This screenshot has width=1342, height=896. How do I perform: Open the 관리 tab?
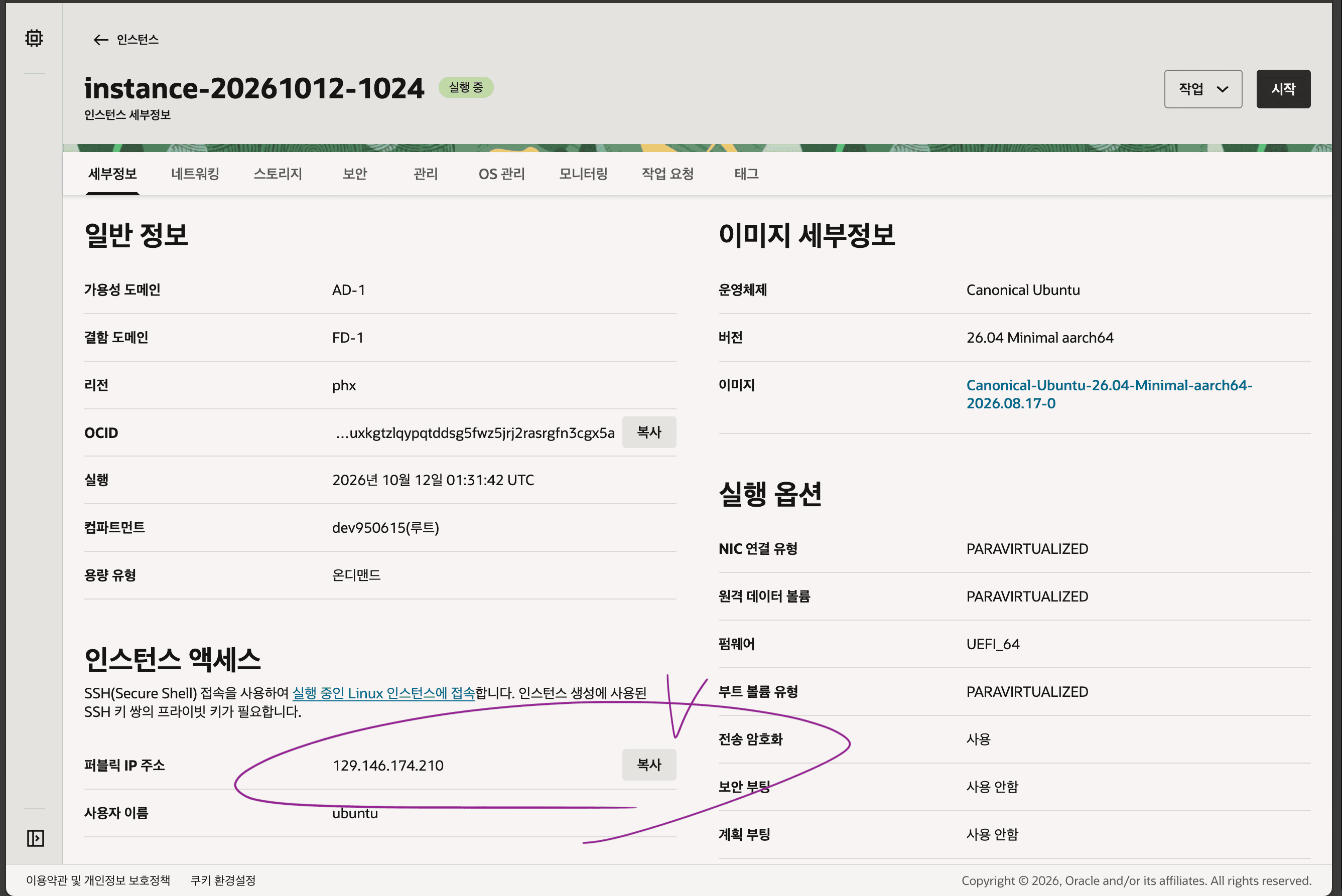click(x=426, y=174)
